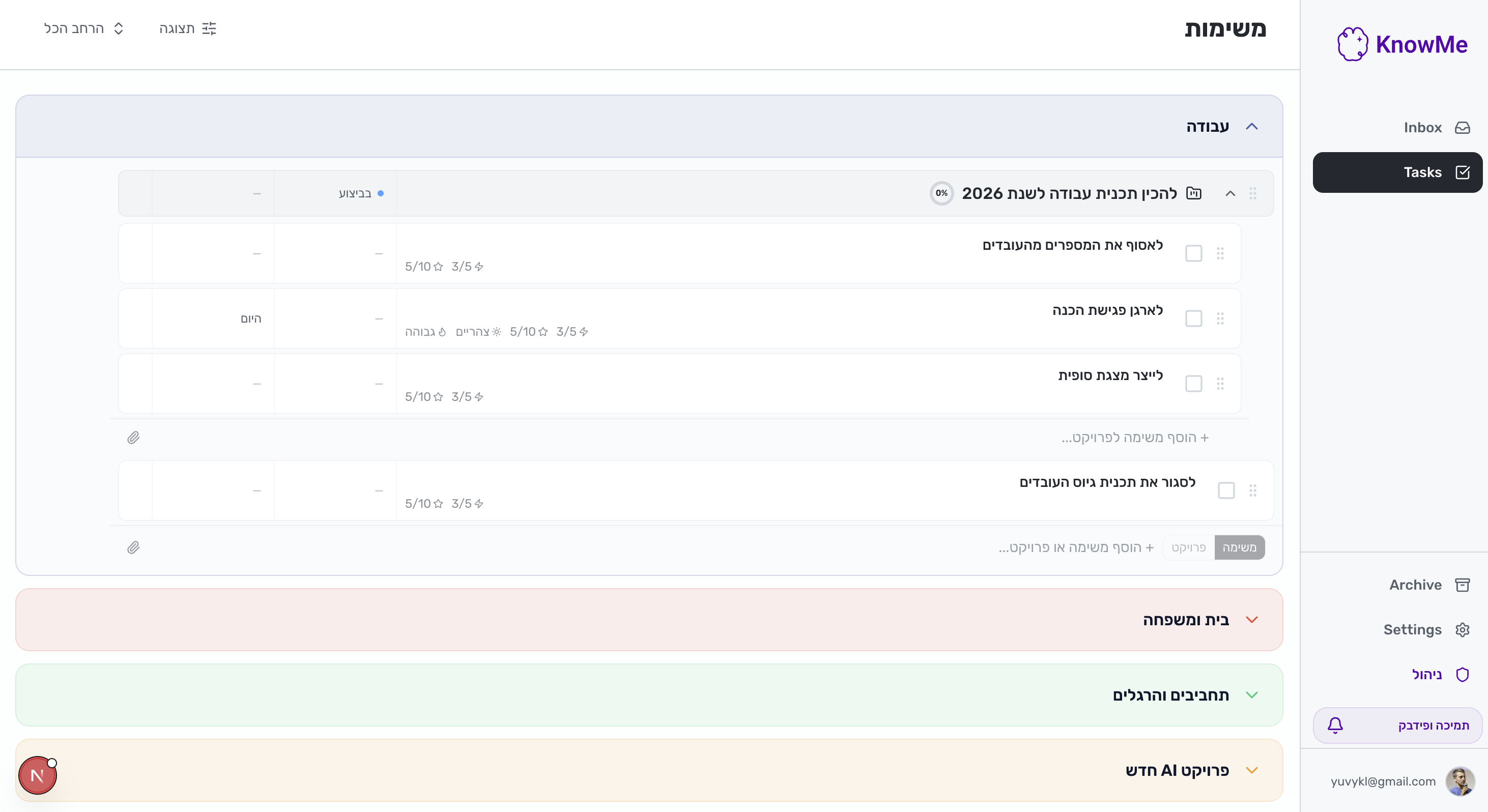Click the paperclip beside add task or project

pyautogui.click(x=133, y=547)
